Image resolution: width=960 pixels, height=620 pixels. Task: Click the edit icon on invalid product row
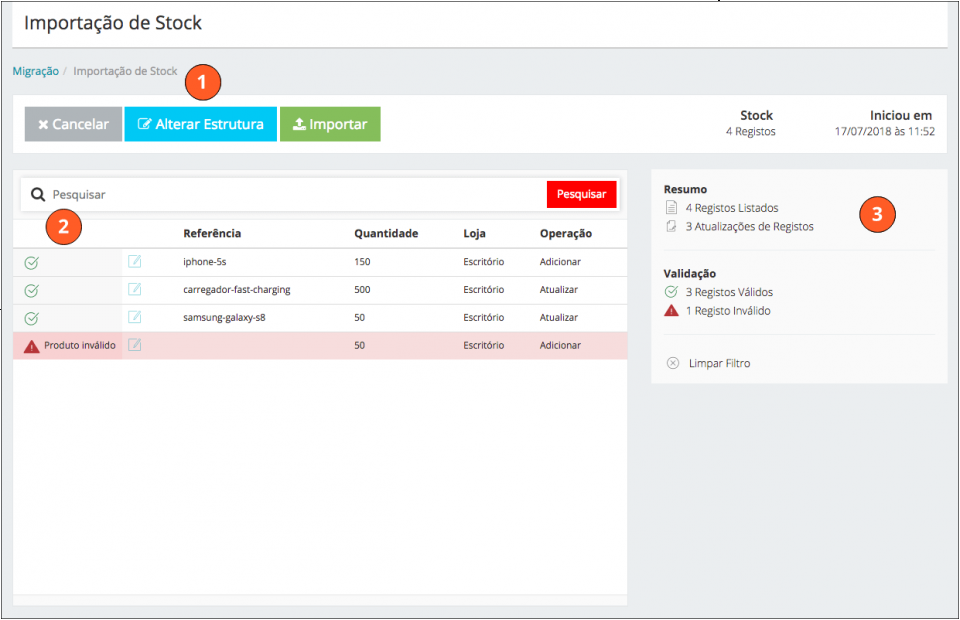coord(135,345)
